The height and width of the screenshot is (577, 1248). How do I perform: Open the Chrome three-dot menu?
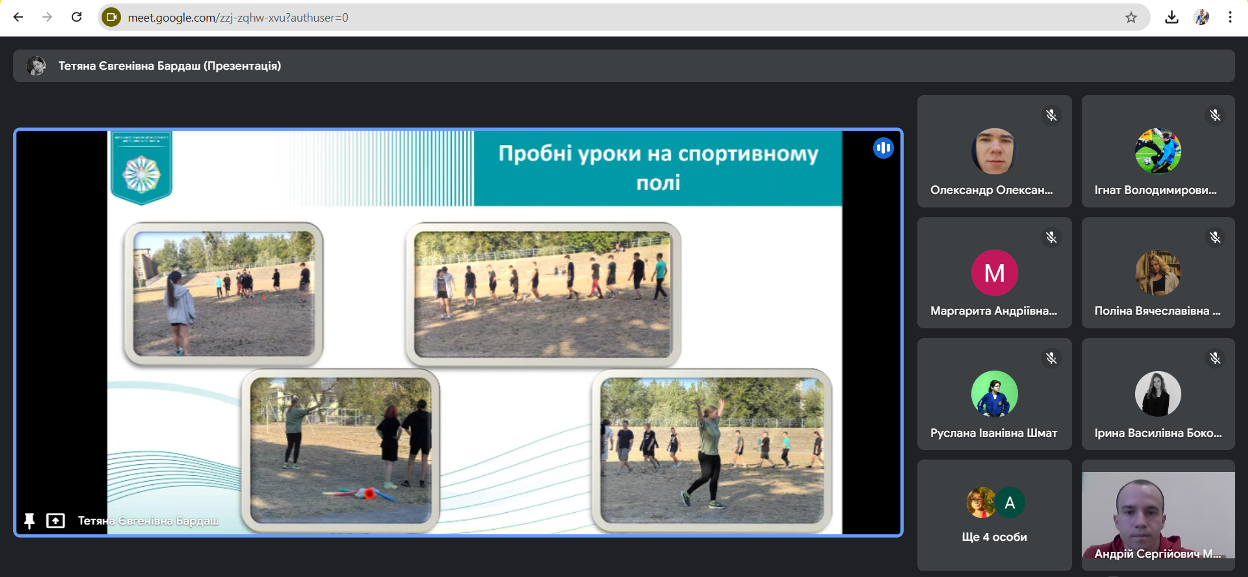1230,17
